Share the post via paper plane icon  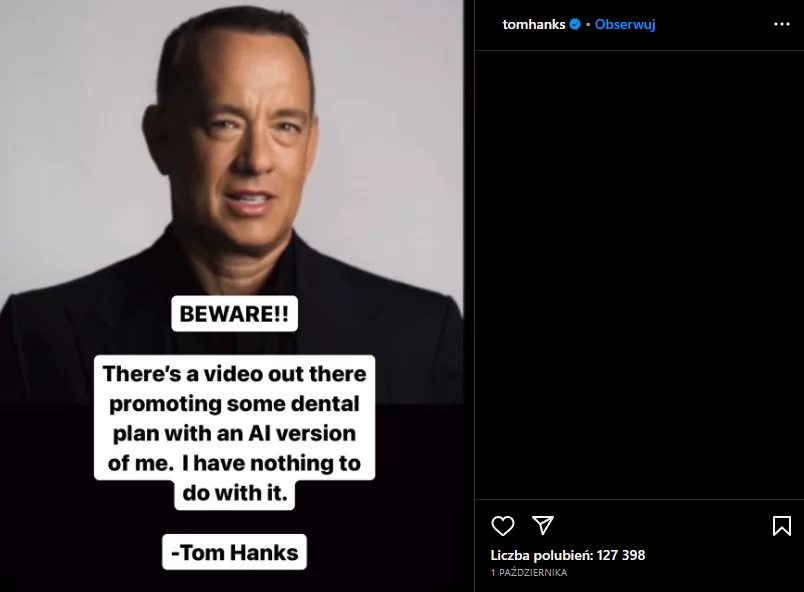[542, 525]
